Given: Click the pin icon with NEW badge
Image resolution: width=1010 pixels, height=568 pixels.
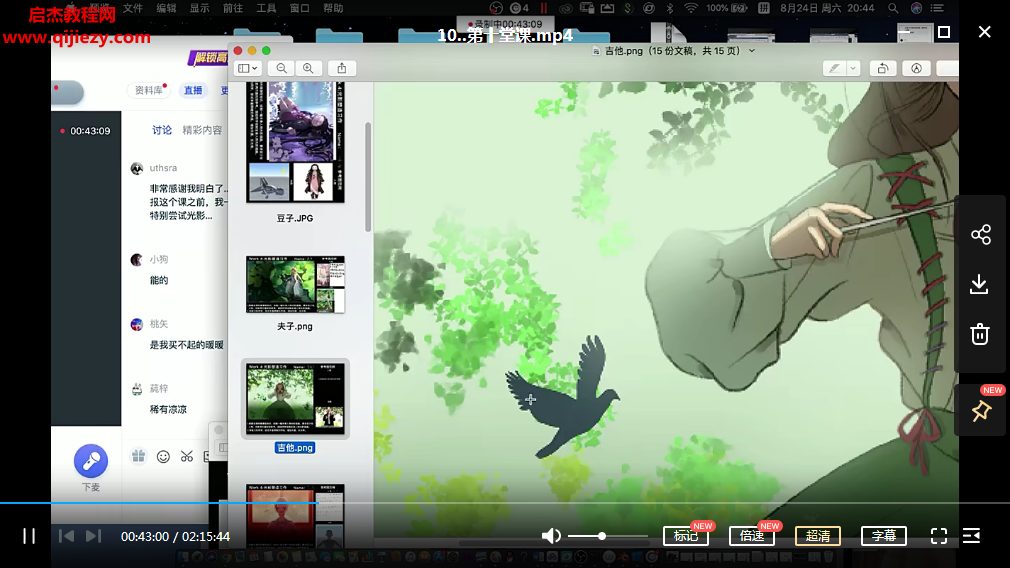Looking at the screenshot, I should (x=981, y=410).
